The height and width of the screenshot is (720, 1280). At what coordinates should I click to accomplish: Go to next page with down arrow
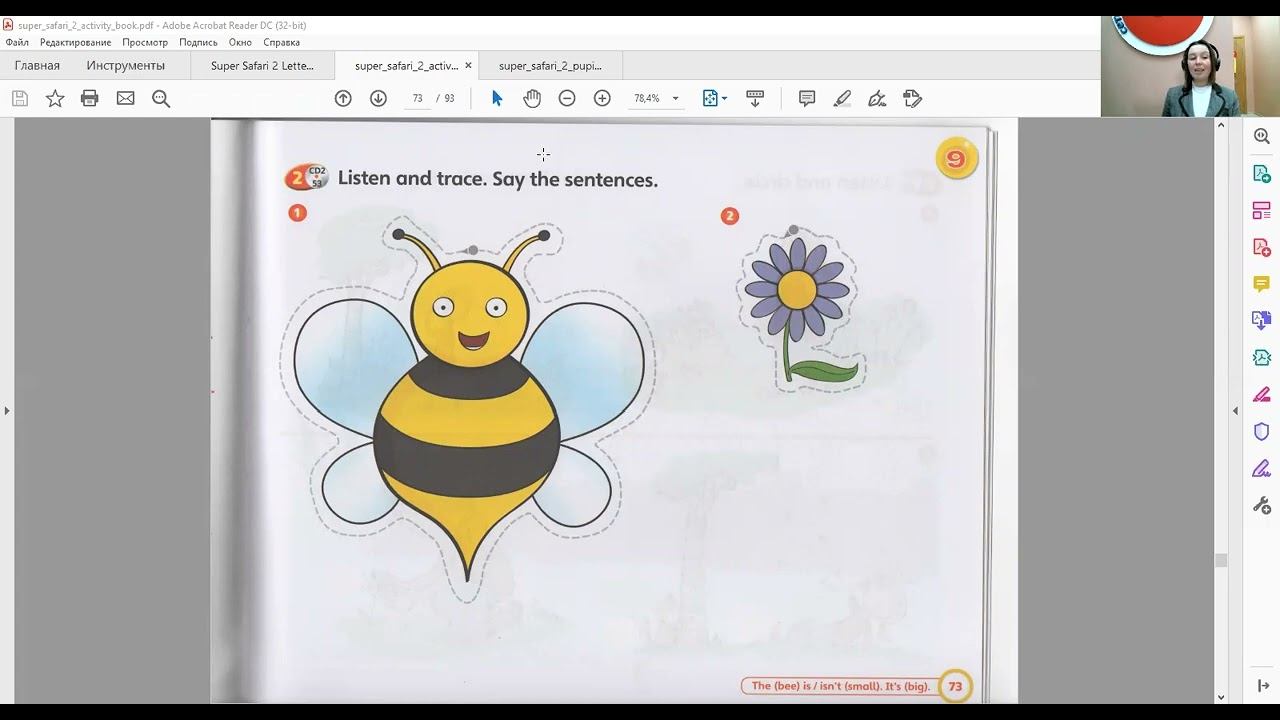click(x=378, y=98)
